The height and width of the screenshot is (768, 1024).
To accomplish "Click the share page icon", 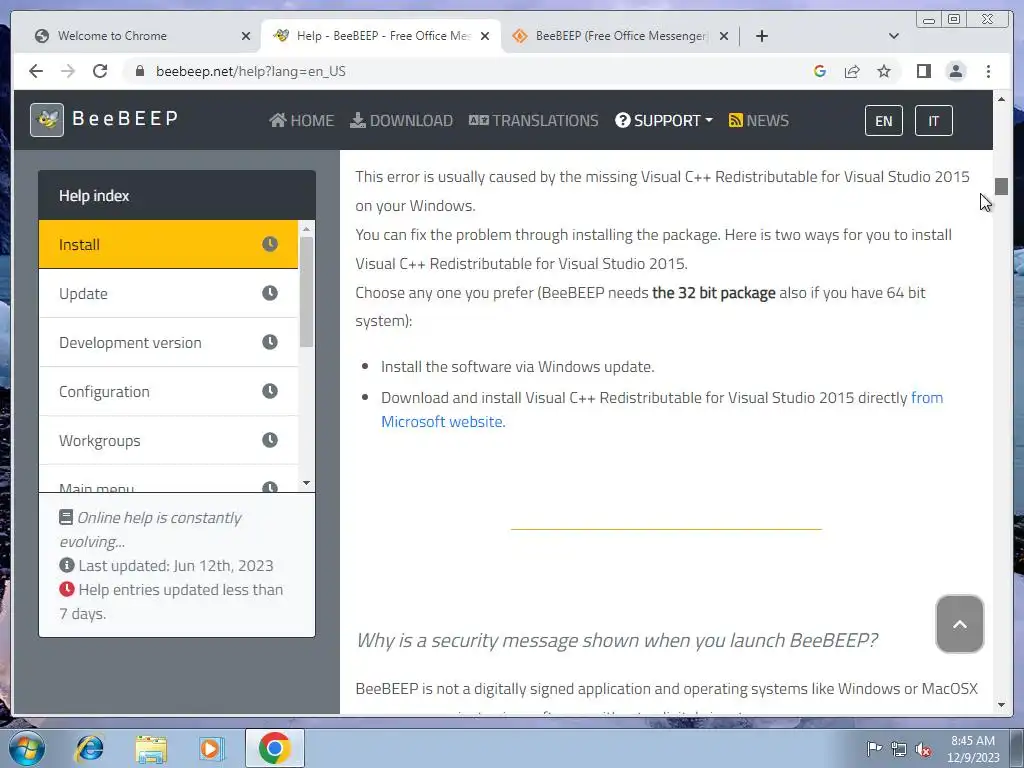I will 852,71.
